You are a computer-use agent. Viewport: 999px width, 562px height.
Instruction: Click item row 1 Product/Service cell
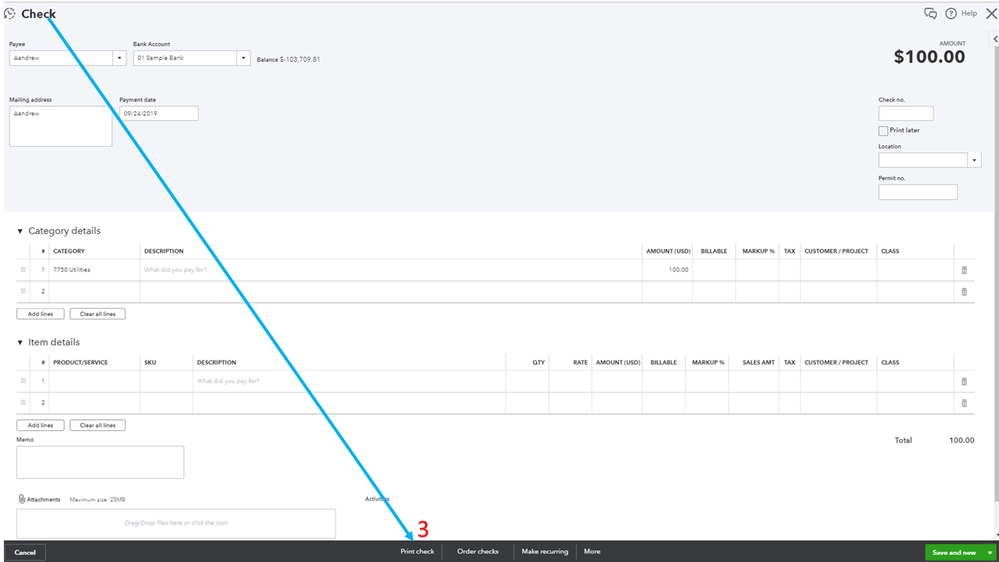(94, 381)
